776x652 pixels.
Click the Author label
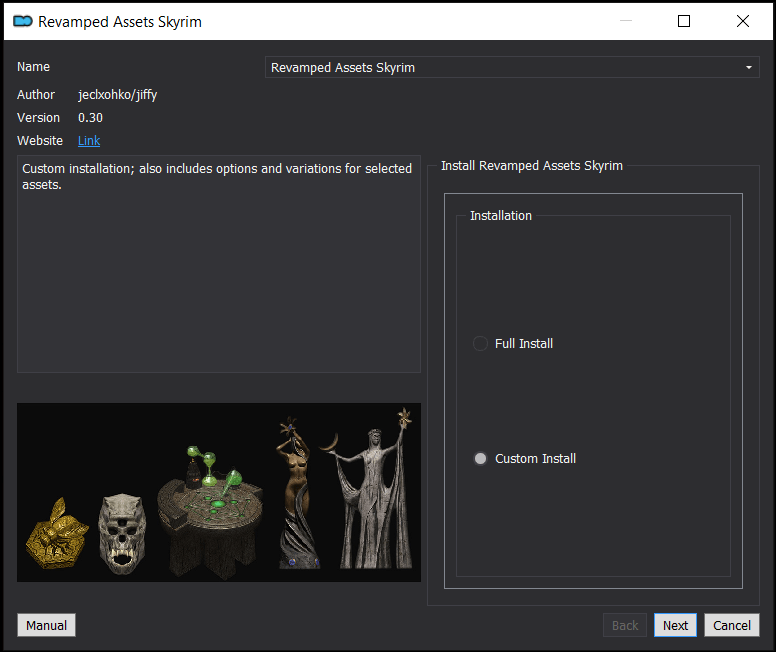point(36,95)
